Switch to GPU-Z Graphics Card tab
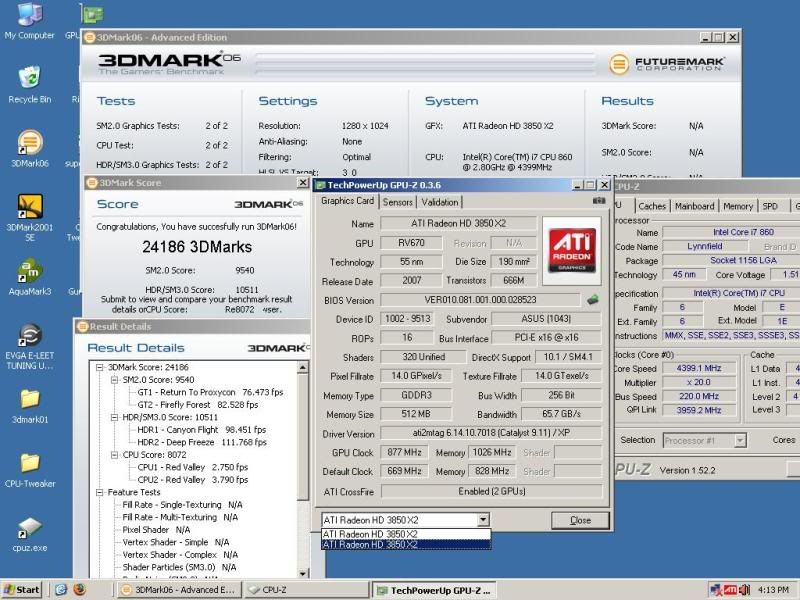 [347, 201]
